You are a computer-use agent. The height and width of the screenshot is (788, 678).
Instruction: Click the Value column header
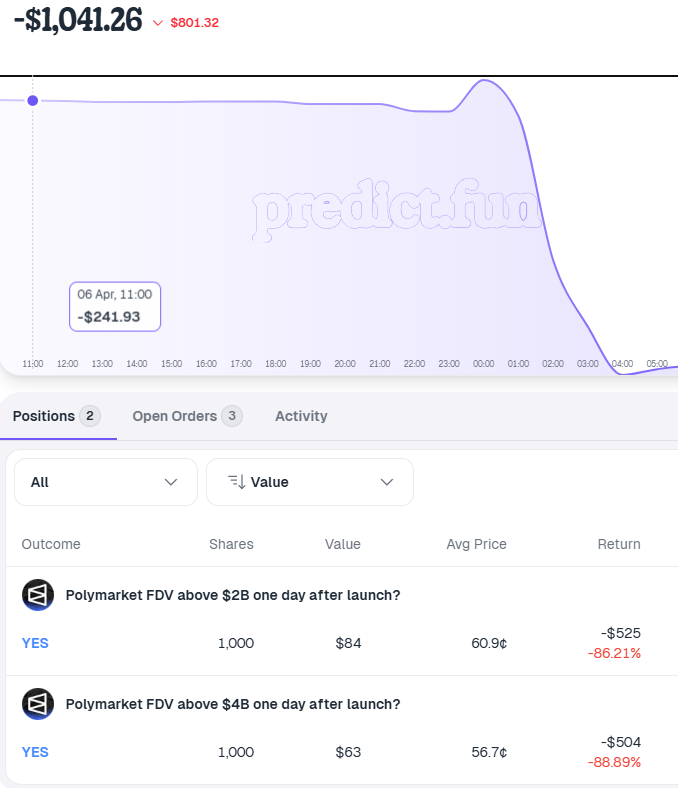tap(343, 544)
